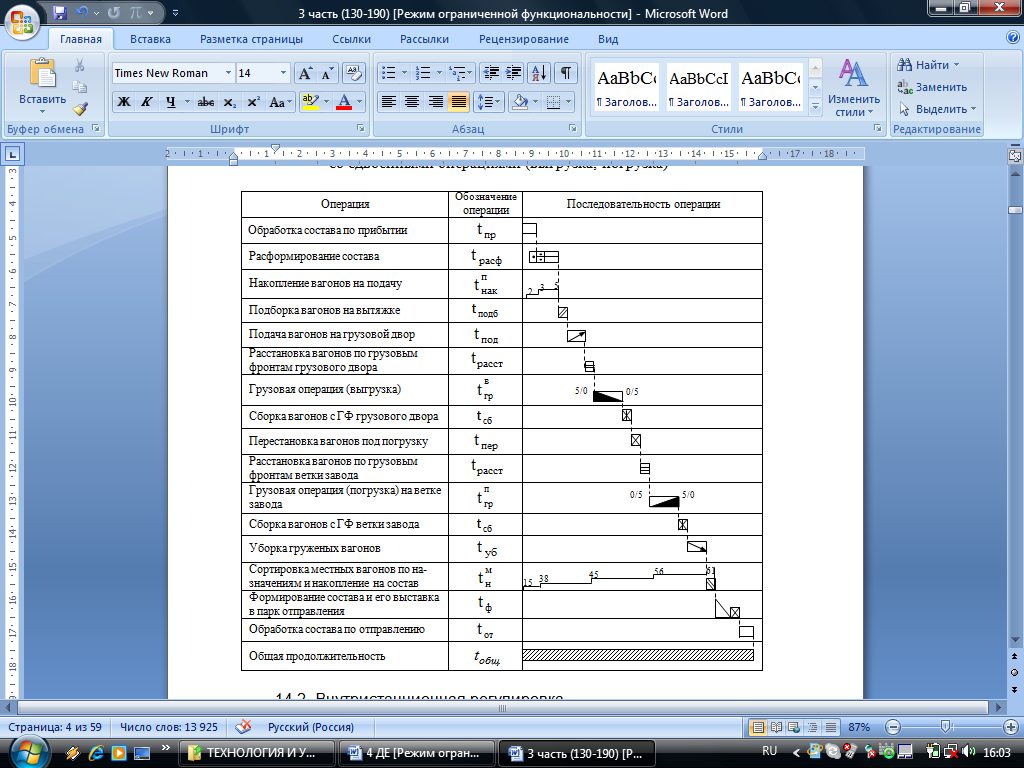Zoom out with minus button
This screenshot has height=768, width=1024.
click(x=893, y=727)
